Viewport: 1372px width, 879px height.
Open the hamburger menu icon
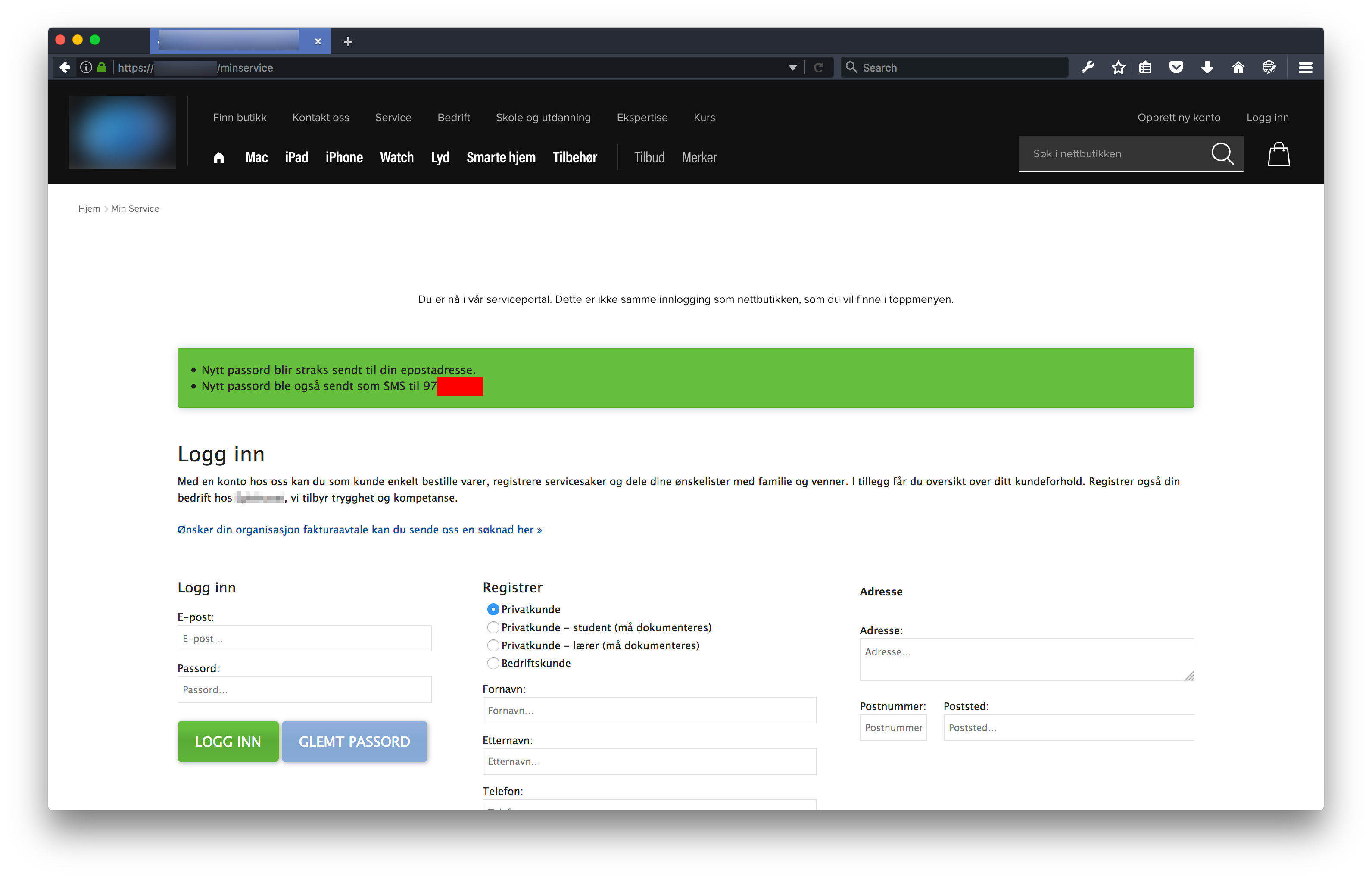(1305, 67)
